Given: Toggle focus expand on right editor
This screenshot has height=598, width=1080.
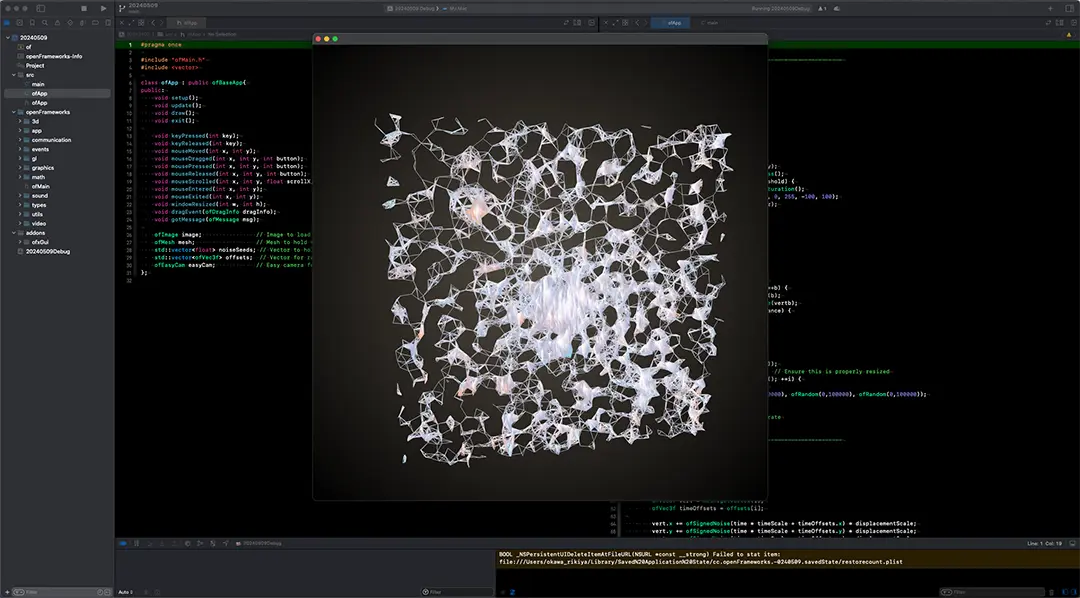Looking at the screenshot, I should tap(616, 23).
